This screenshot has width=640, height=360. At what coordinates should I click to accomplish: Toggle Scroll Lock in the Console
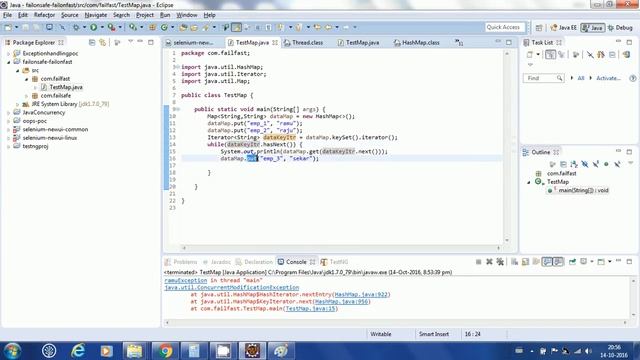(525, 262)
